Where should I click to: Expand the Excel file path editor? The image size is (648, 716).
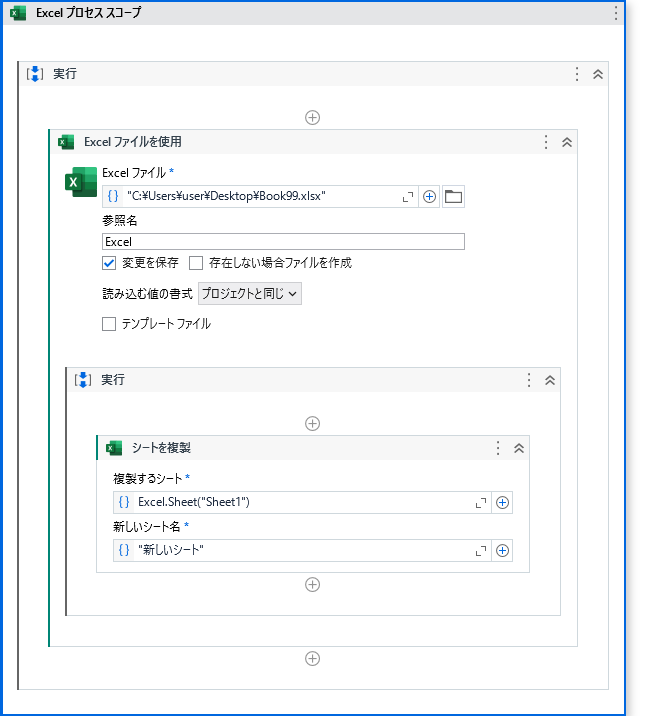[x=407, y=197]
